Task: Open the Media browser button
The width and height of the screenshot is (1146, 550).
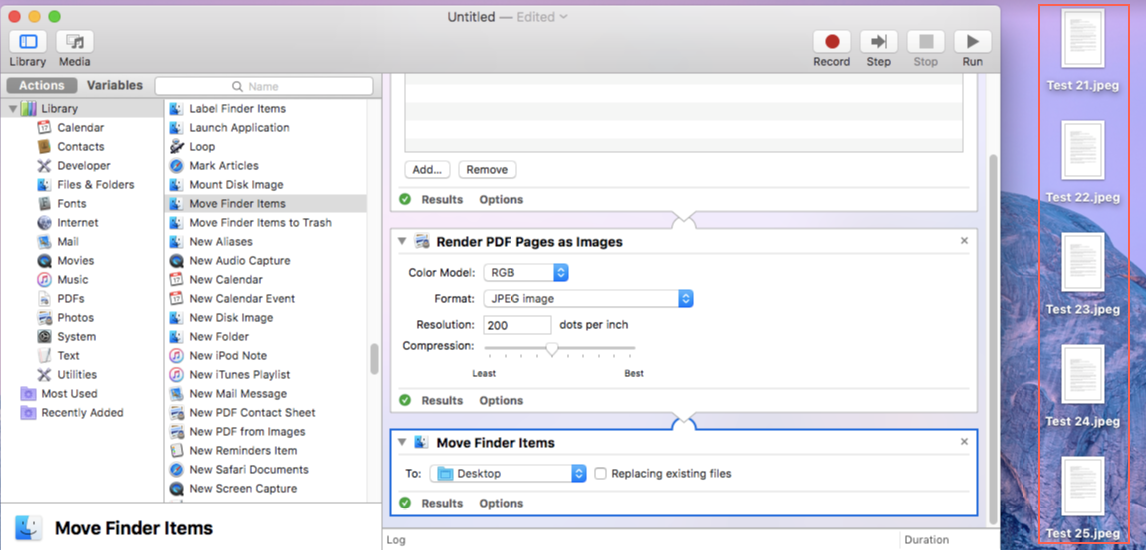Action: [75, 42]
